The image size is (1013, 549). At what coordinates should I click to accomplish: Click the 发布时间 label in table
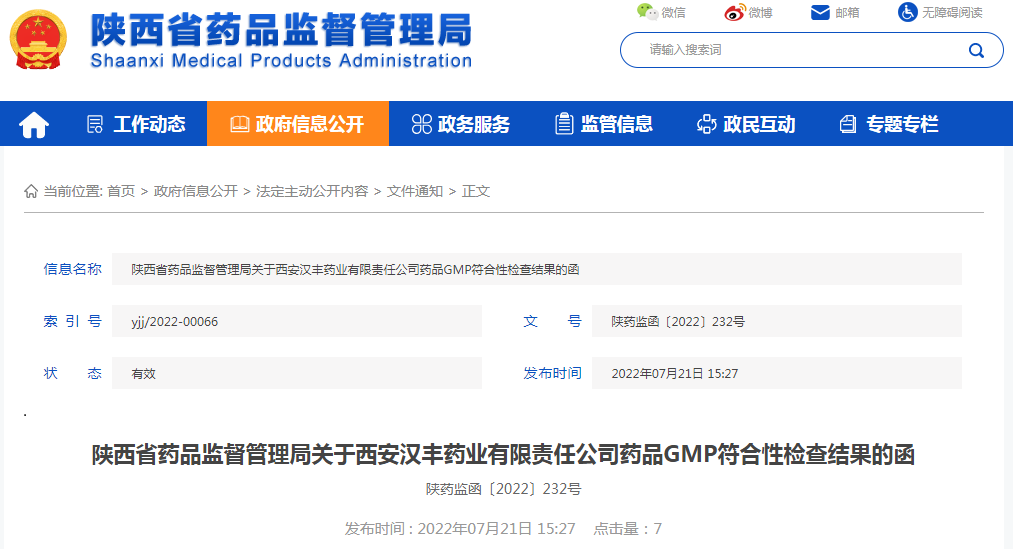pos(552,373)
